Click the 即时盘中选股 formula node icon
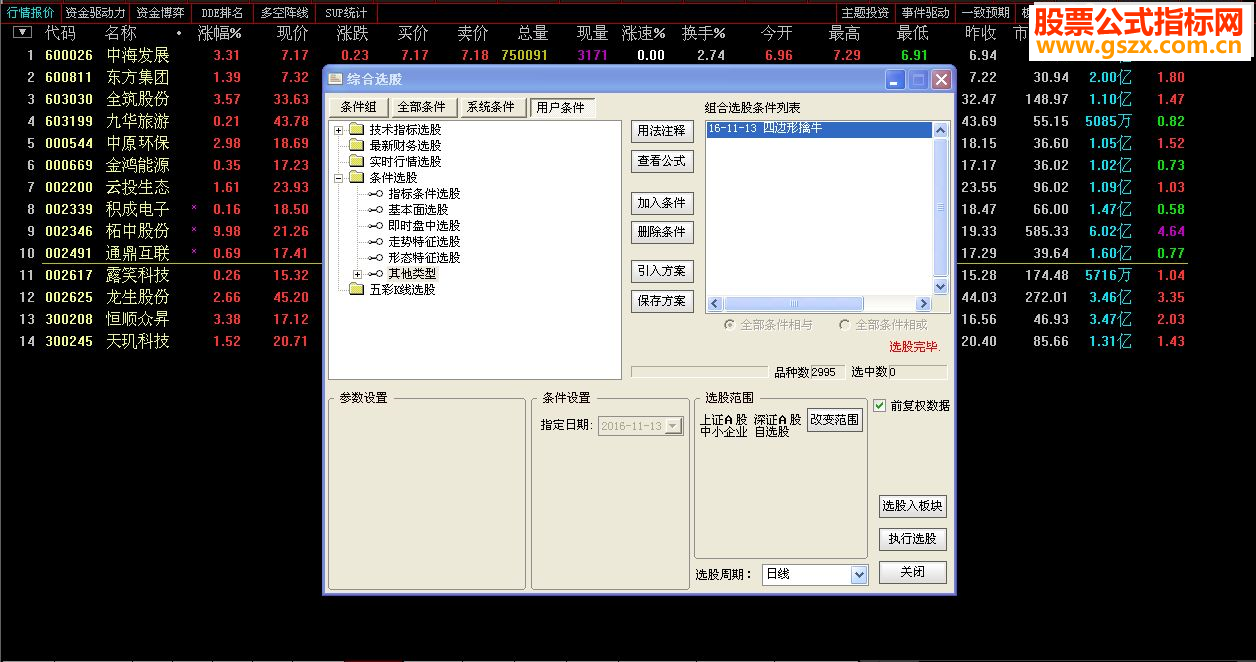1256x662 pixels. tap(376, 226)
